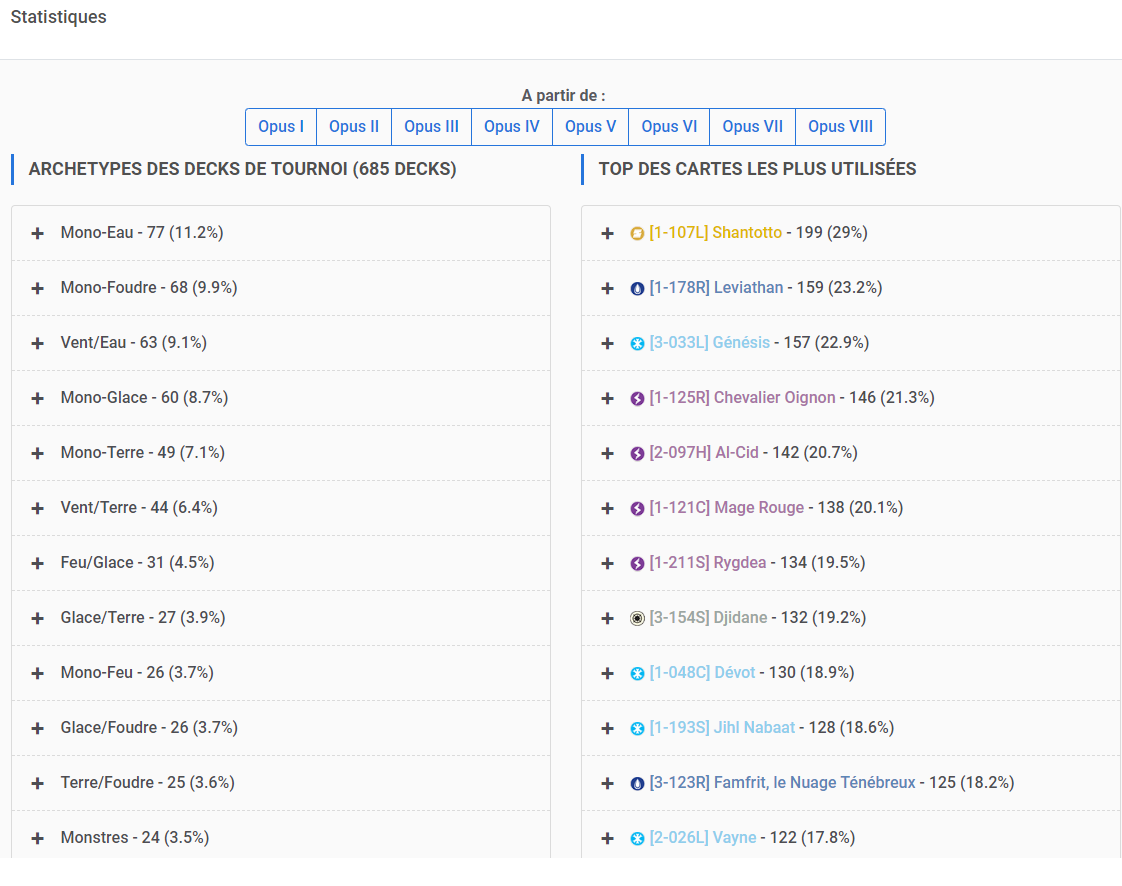Click the lightning icon beside Chevalier Oignon
The height and width of the screenshot is (886, 1122).
(637, 399)
